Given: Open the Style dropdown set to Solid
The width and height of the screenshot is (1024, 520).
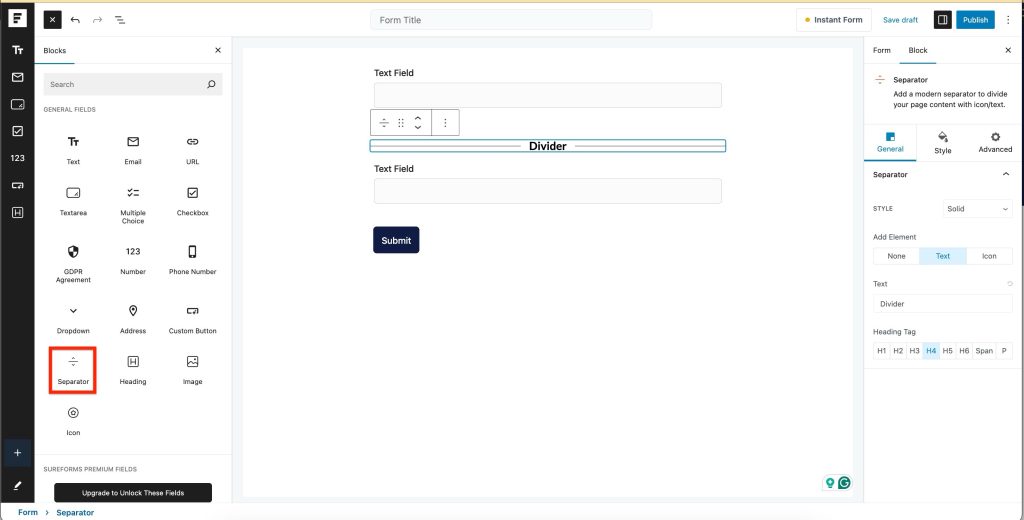Looking at the screenshot, I should tap(978, 209).
